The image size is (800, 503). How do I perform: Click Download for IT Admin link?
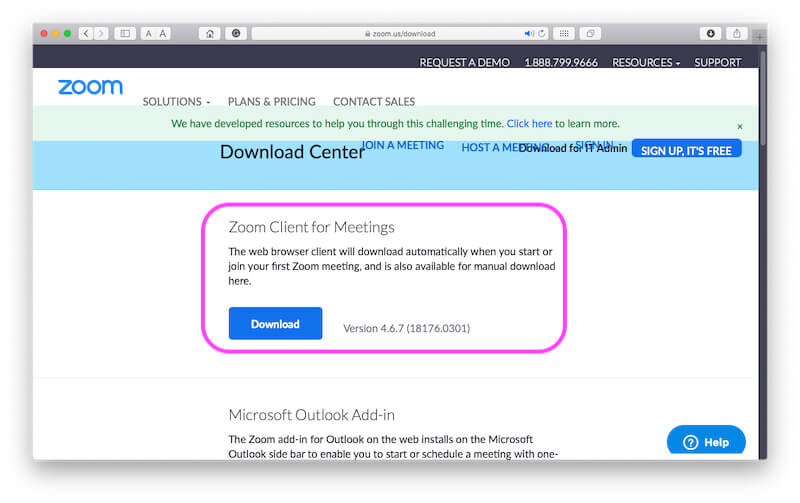573,148
